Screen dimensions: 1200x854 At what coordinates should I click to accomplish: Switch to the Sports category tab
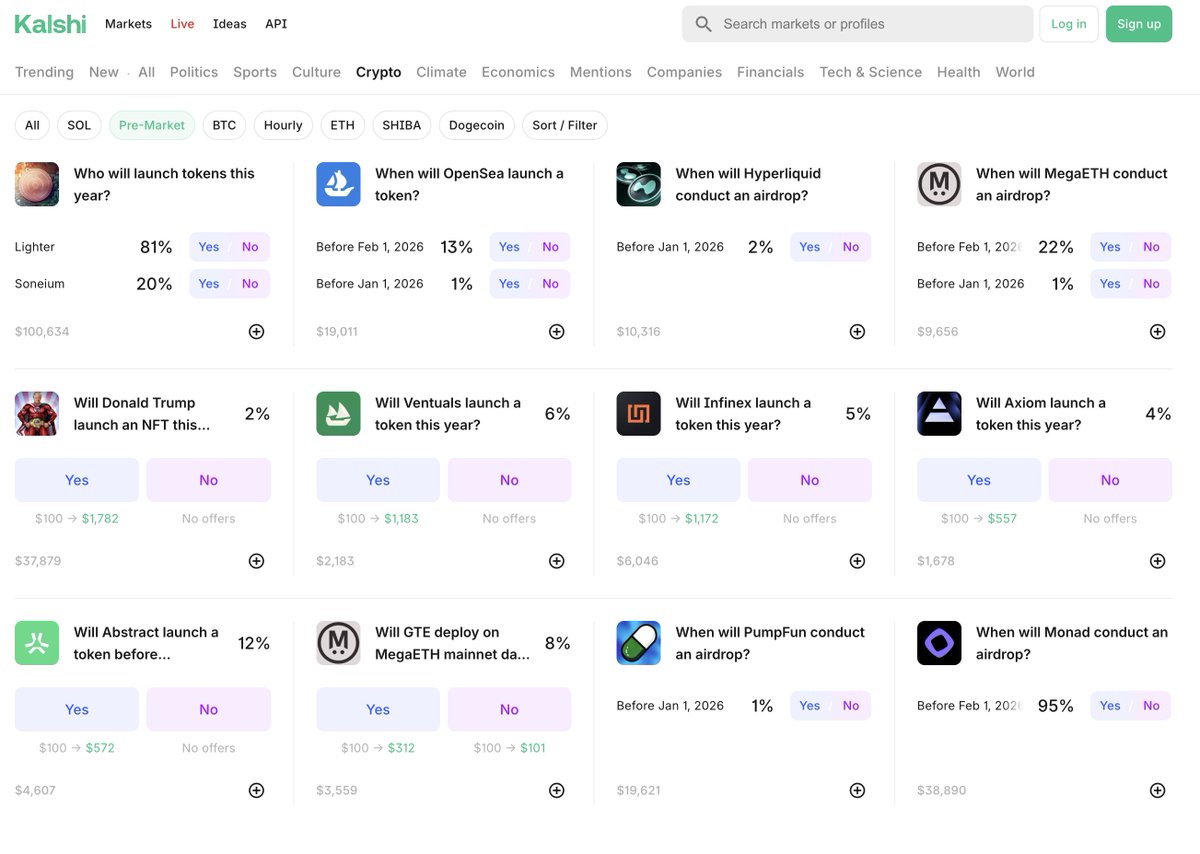tap(255, 72)
